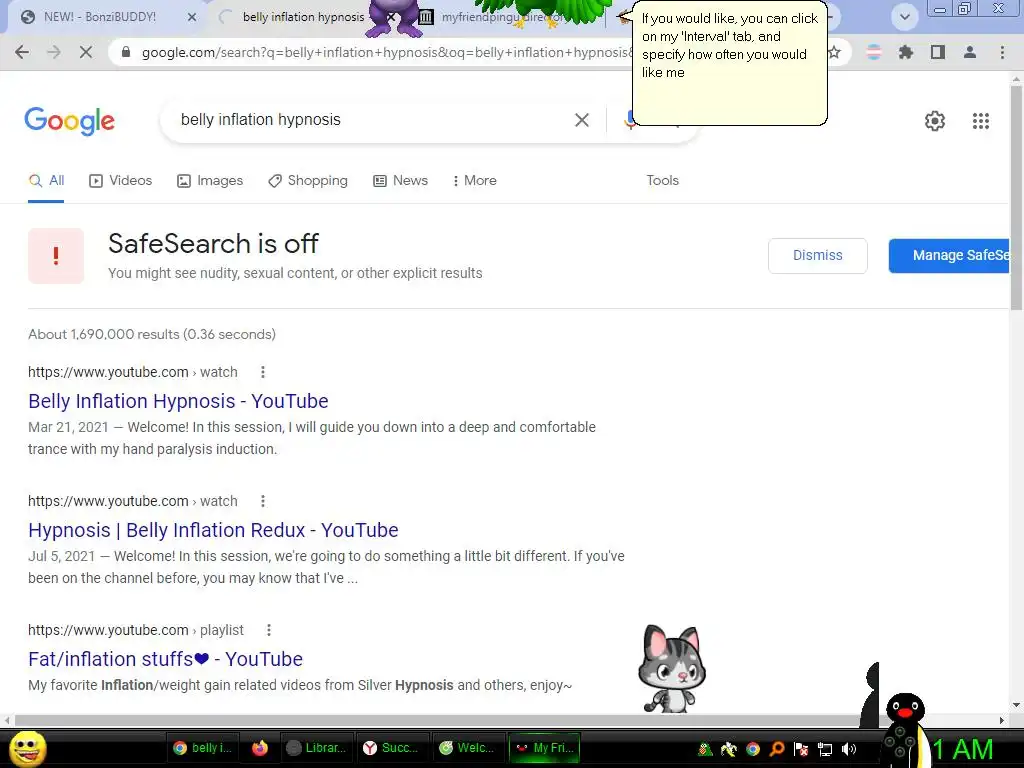Click the magnifier icon in the system tray
Image resolution: width=1024 pixels, height=768 pixels.
click(777, 749)
